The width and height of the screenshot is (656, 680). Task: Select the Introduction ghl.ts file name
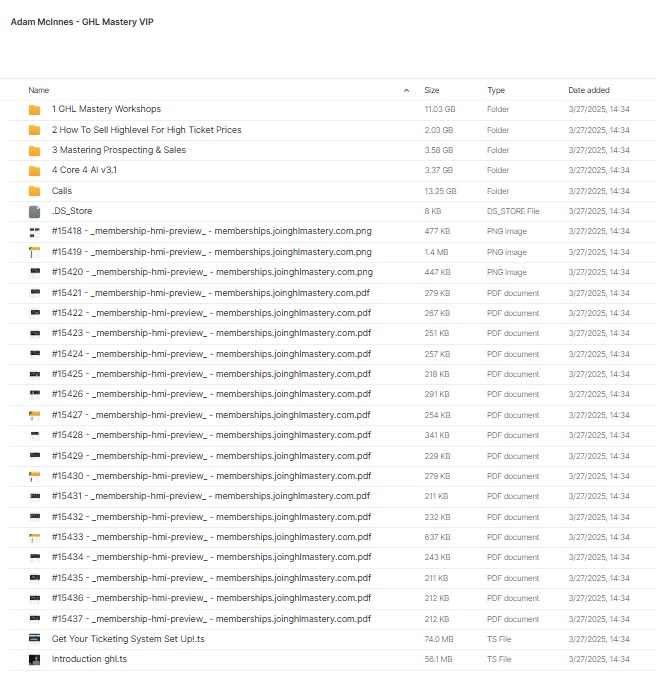[x=89, y=659]
